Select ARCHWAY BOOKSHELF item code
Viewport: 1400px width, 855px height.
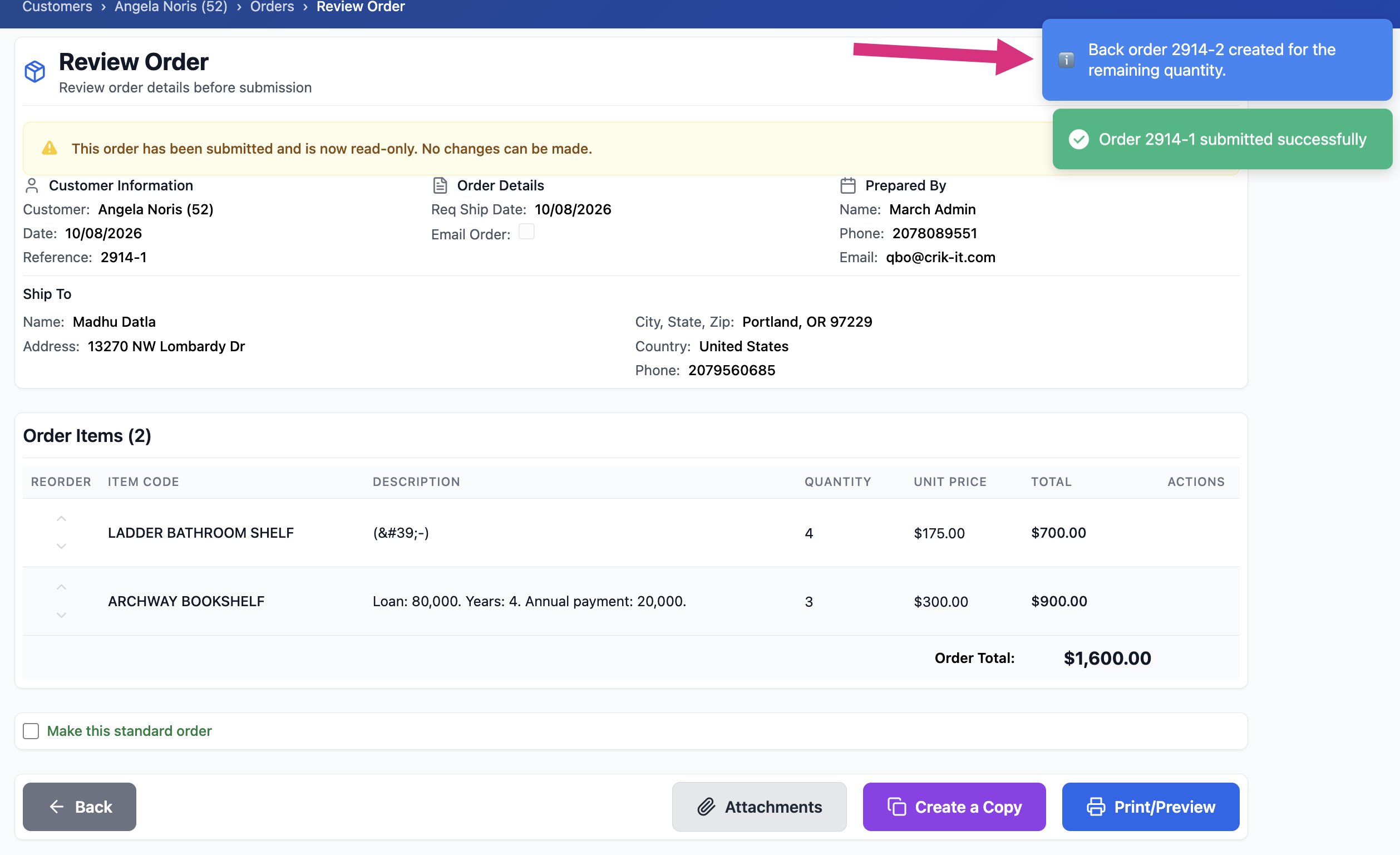[186, 602]
